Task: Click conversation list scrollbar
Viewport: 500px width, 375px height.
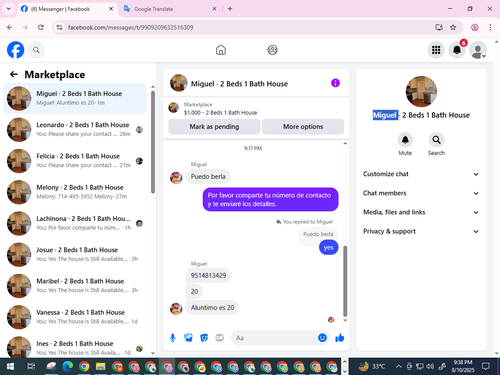Action: [x=153, y=142]
